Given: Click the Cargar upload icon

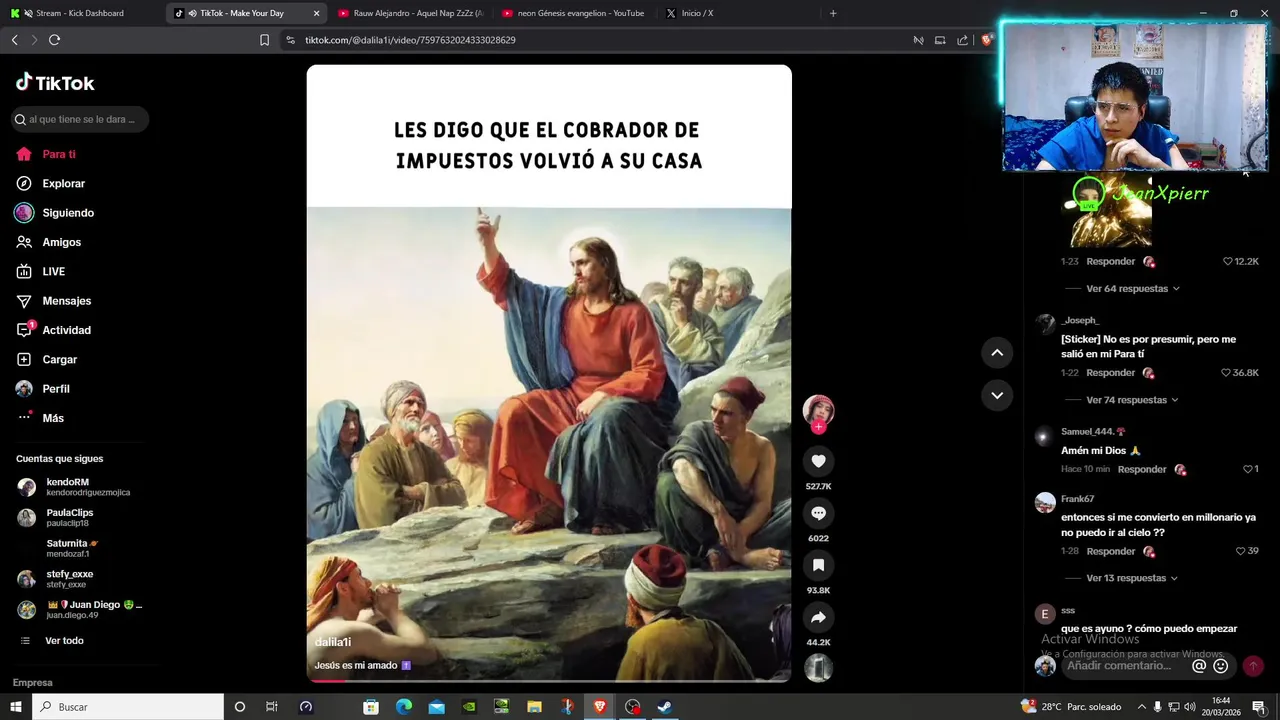Looking at the screenshot, I should click(x=24, y=359).
